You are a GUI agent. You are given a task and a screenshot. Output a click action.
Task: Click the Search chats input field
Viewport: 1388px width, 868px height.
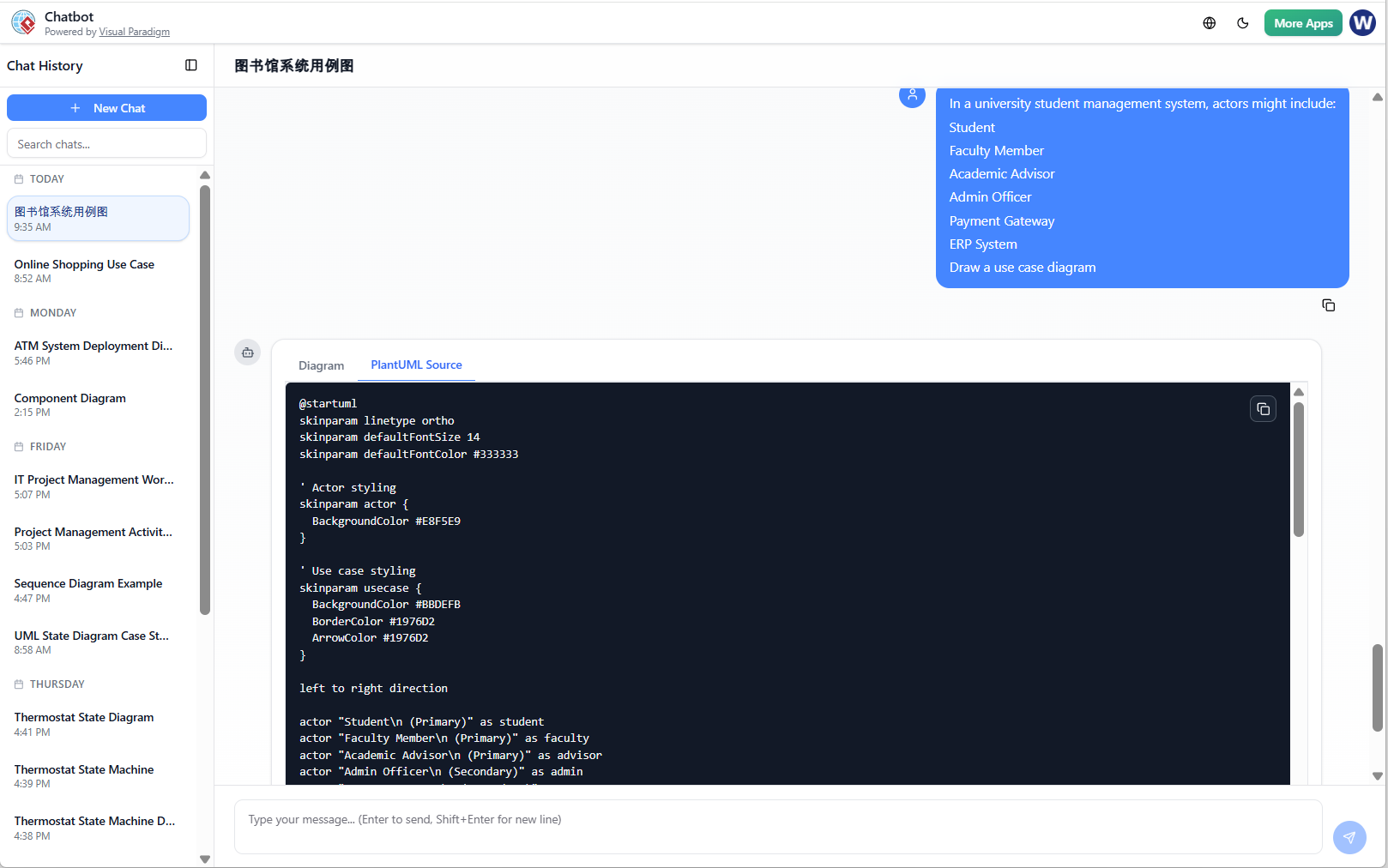[x=106, y=144]
